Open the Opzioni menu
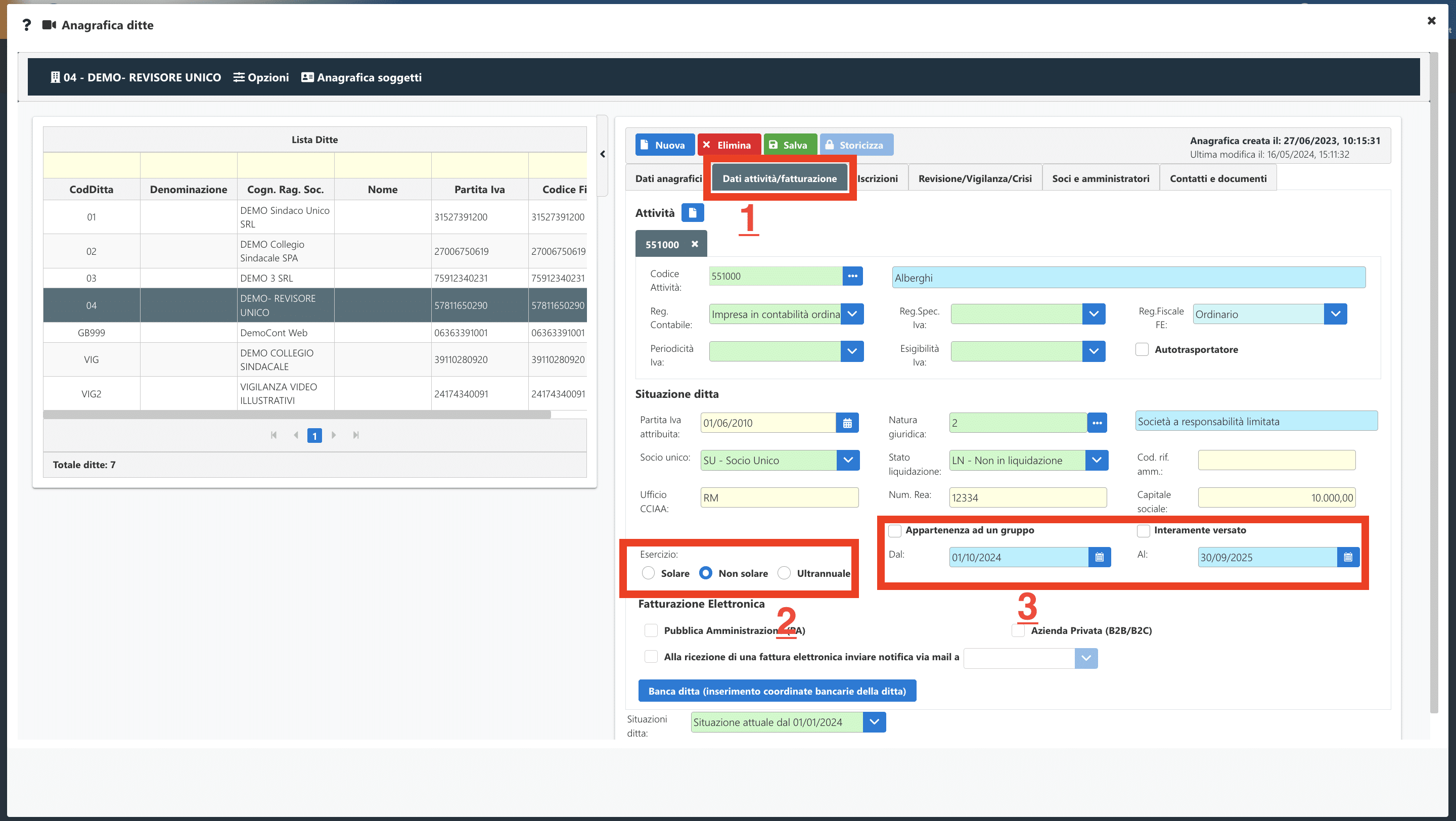Screen dimensions: 1456x821 [x=260, y=77]
